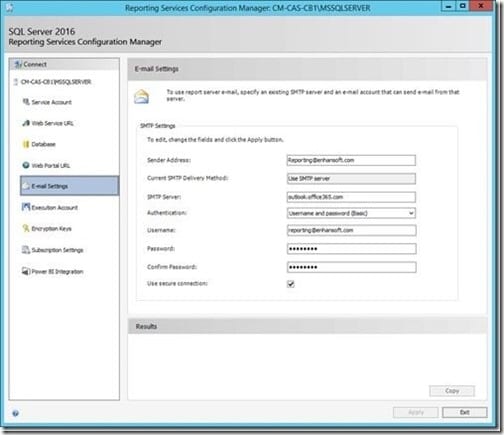This screenshot has width=504, height=435.
Task: Click the help icon at bottom left
Action: 15,413
